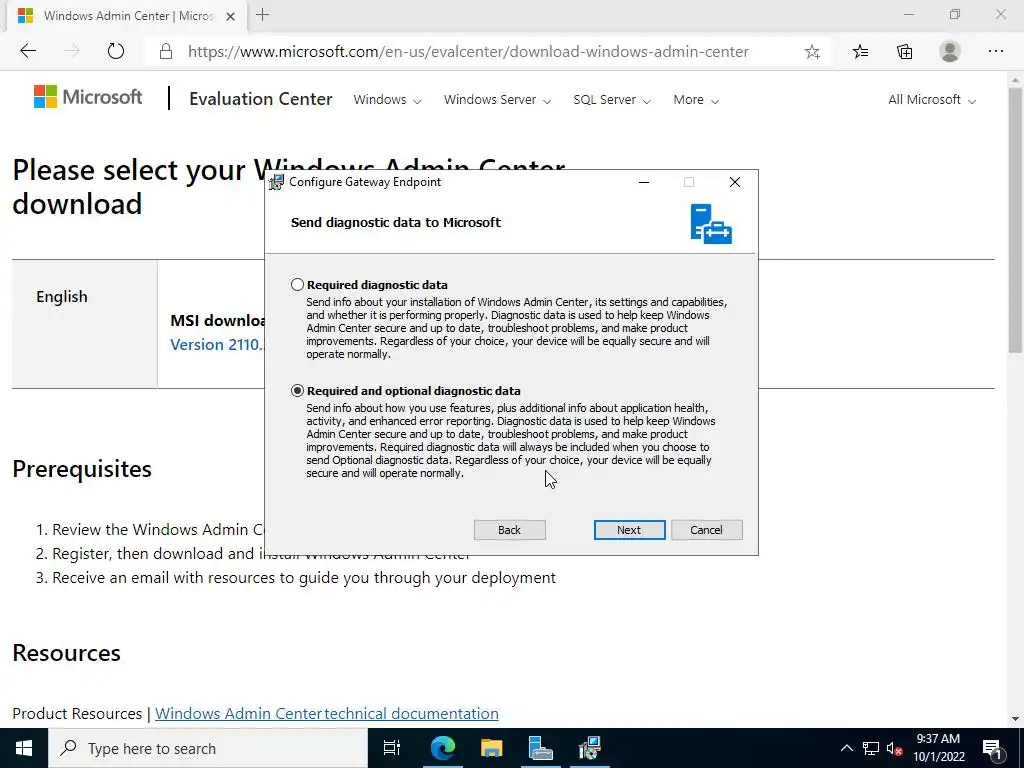
Task: Open Windows Admin Center technical documentation link
Action: 327,713
